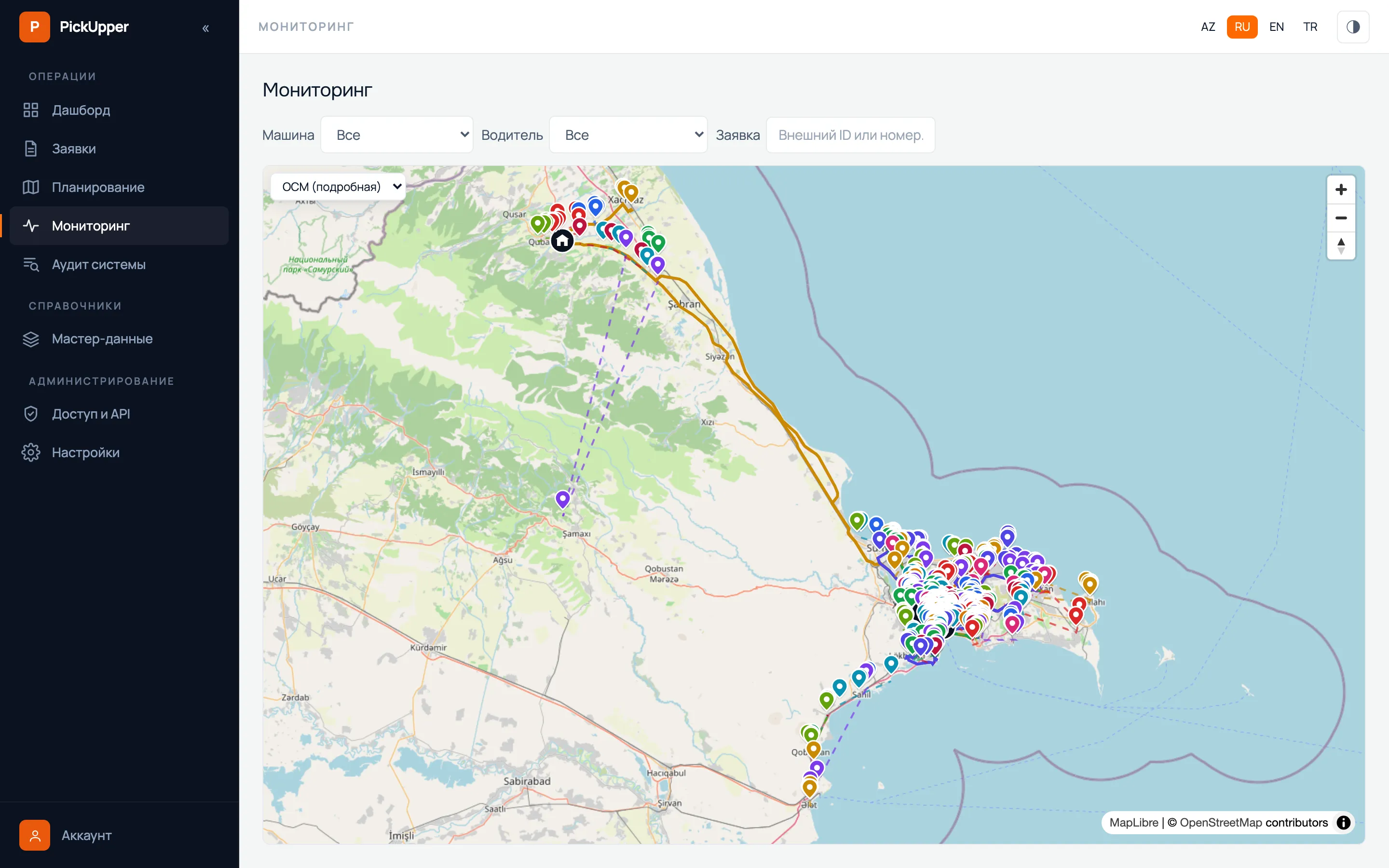Click the Настройки gear icon
Screen dimensions: 1389x868
tap(31, 452)
